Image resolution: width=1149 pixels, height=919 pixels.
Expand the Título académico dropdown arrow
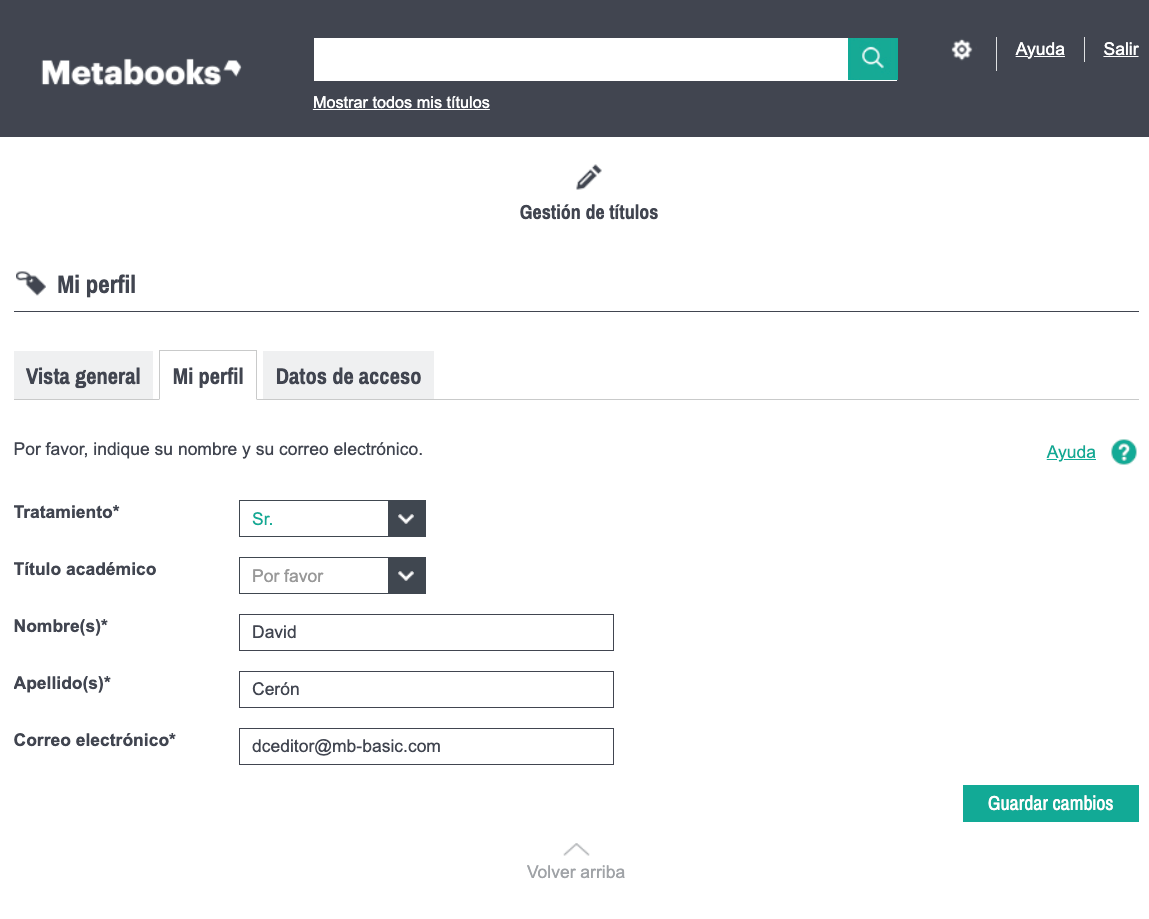406,576
